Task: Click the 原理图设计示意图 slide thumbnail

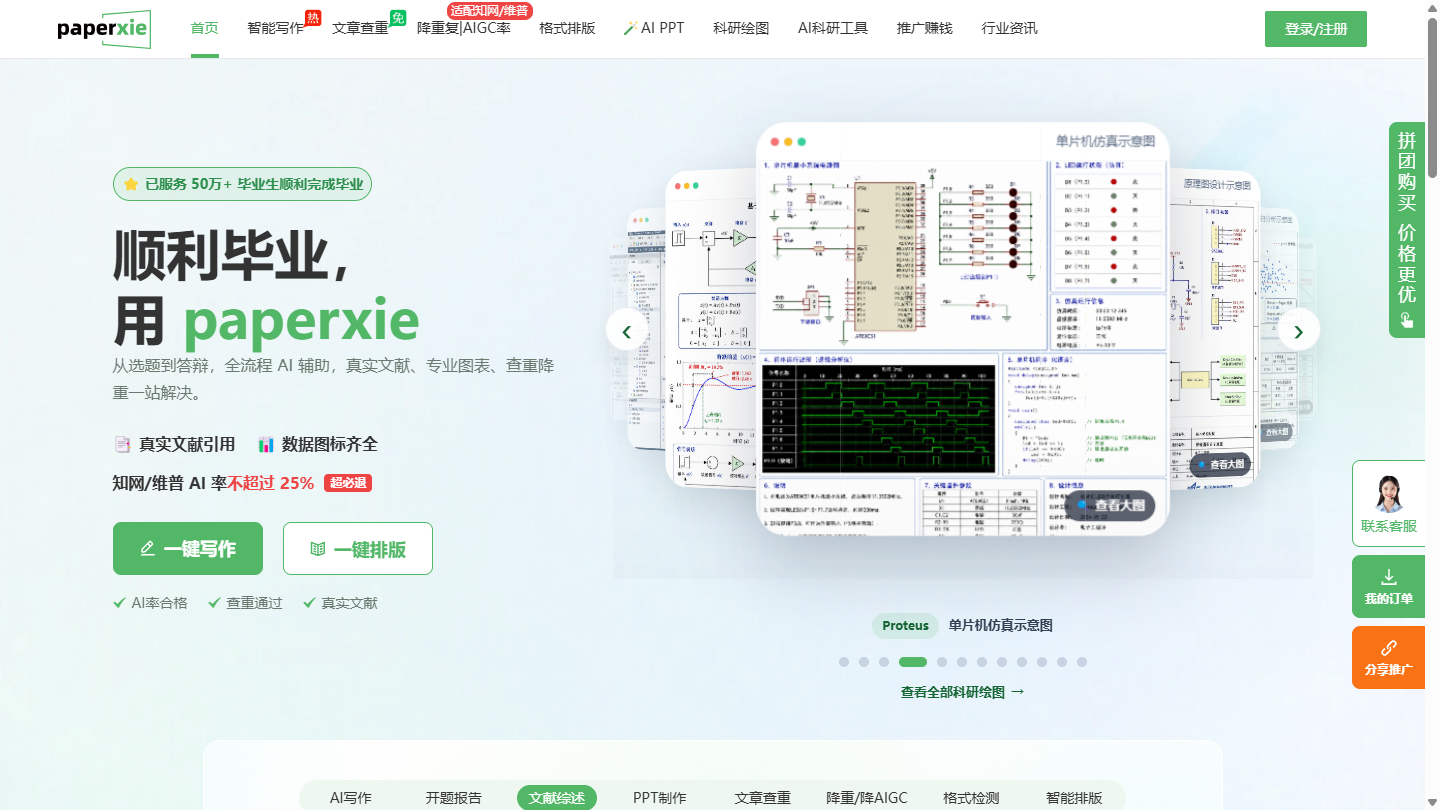Action: click(x=1215, y=330)
